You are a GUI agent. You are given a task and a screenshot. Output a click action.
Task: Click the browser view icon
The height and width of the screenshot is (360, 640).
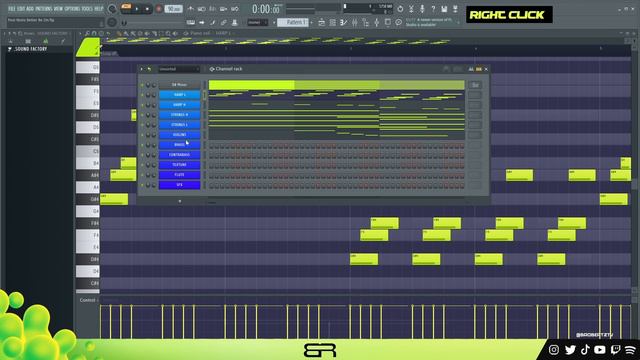(366, 23)
